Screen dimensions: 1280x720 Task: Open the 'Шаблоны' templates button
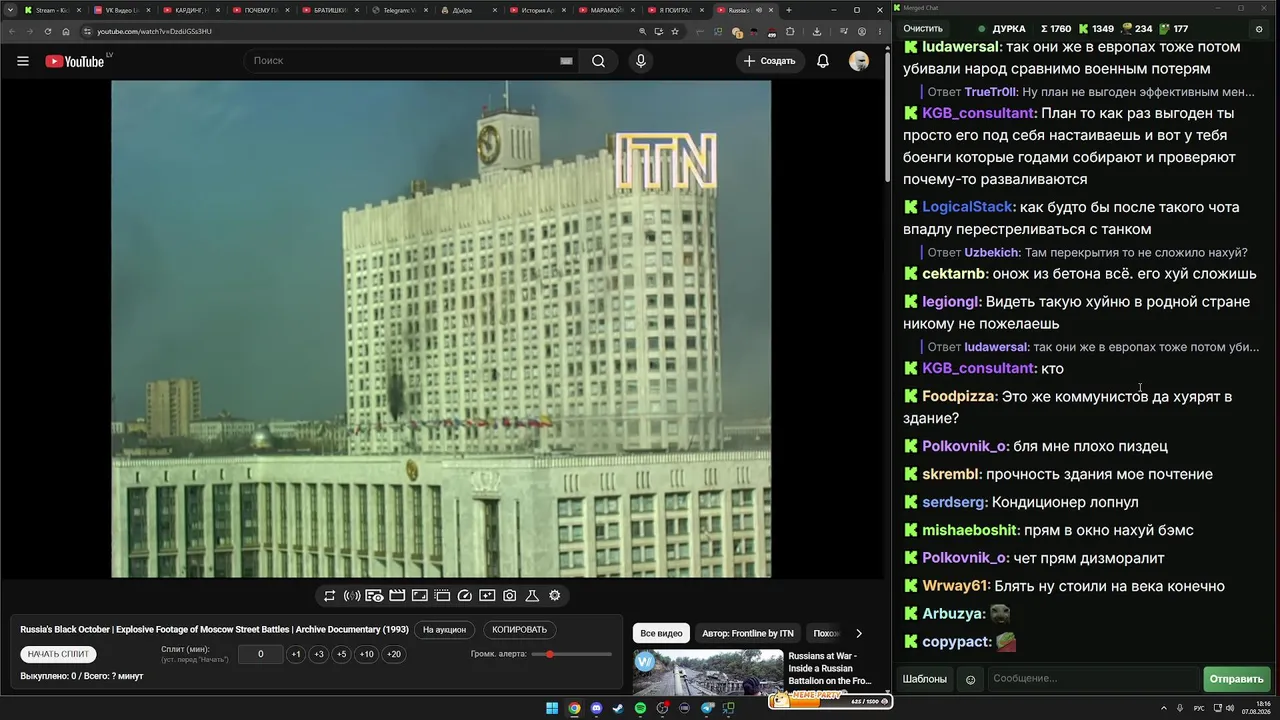click(925, 679)
